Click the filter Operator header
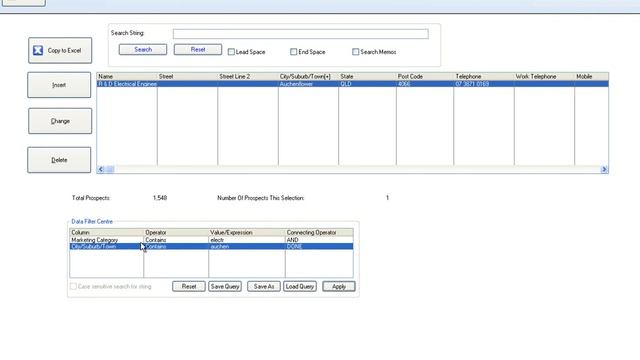640x360 pixels. tap(176, 232)
